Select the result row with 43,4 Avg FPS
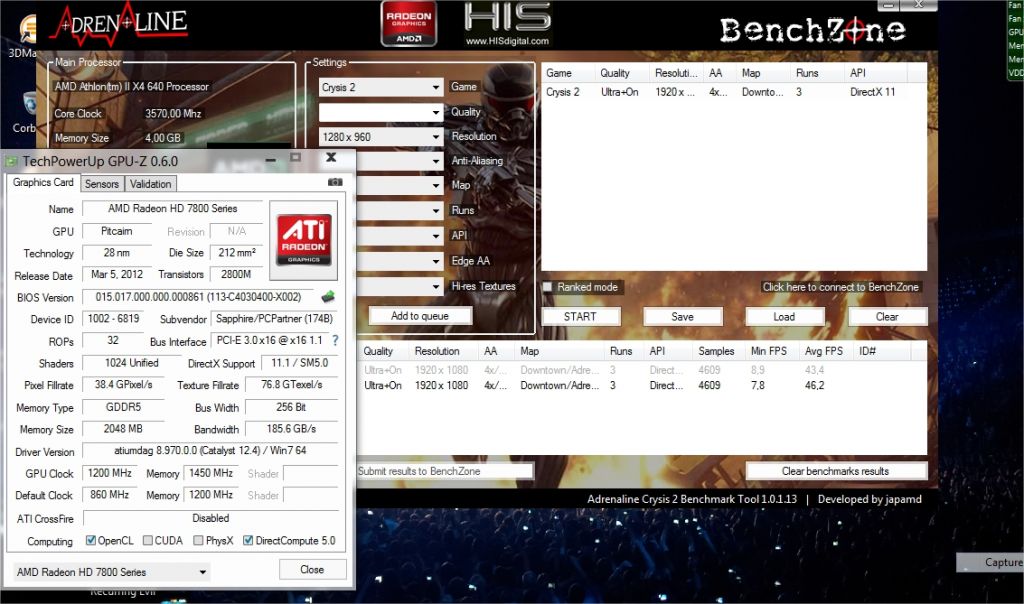The image size is (1024, 604). click(x=641, y=370)
